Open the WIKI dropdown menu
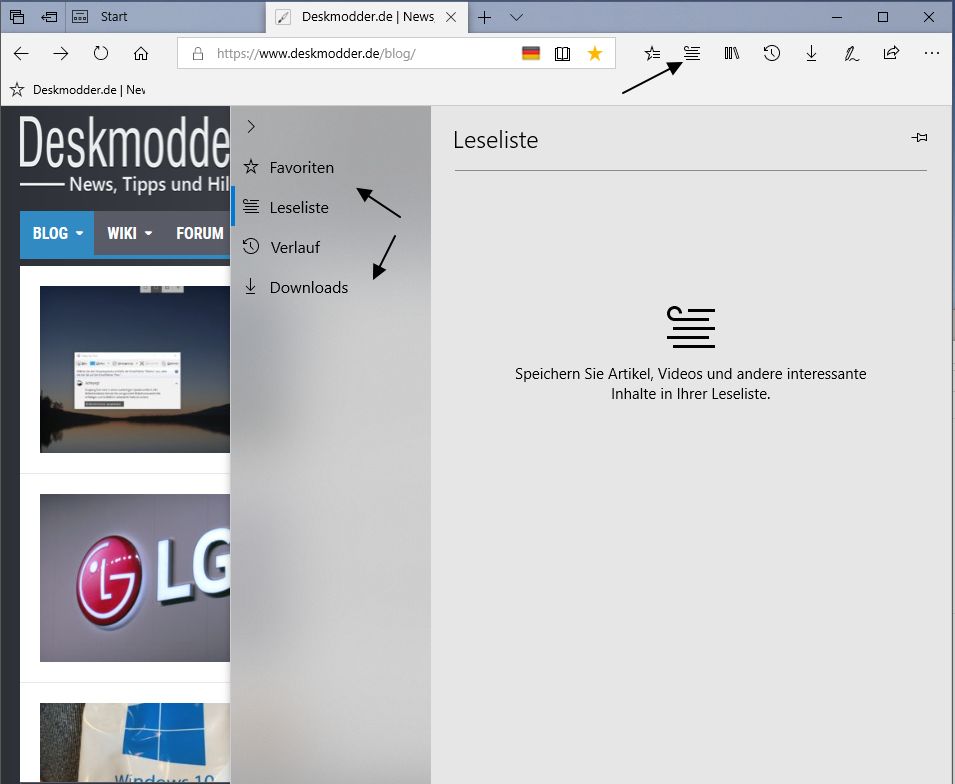Screen dimensions: 955x784 point(129,233)
